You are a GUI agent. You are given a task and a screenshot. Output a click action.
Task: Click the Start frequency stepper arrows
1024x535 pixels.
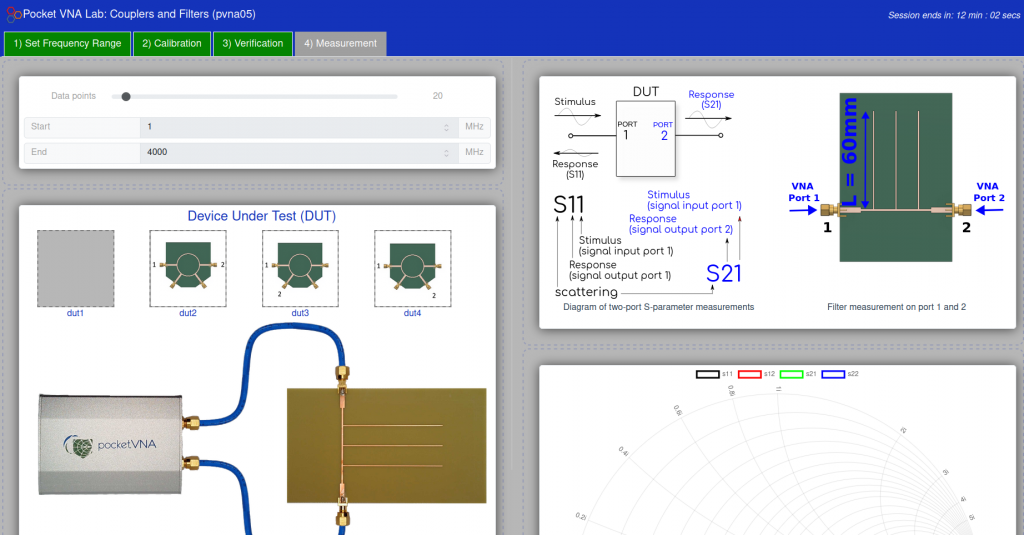(447, 127)
